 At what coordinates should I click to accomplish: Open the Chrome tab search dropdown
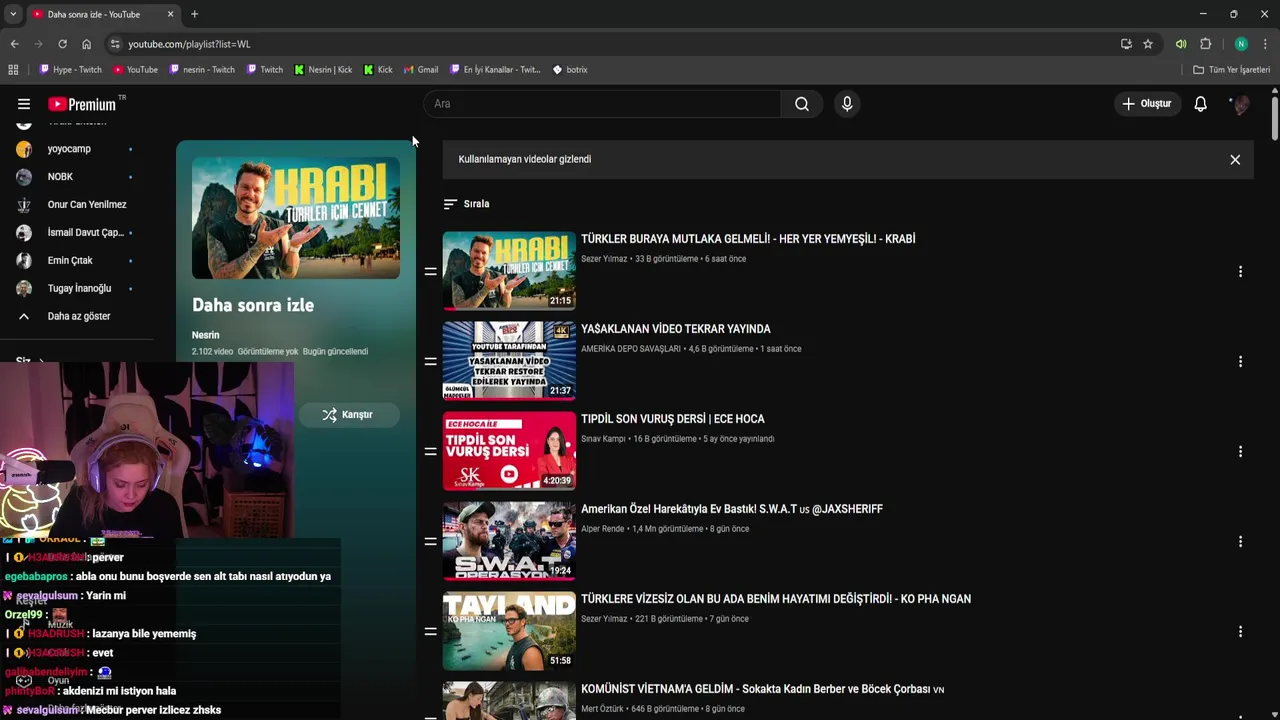13,14
